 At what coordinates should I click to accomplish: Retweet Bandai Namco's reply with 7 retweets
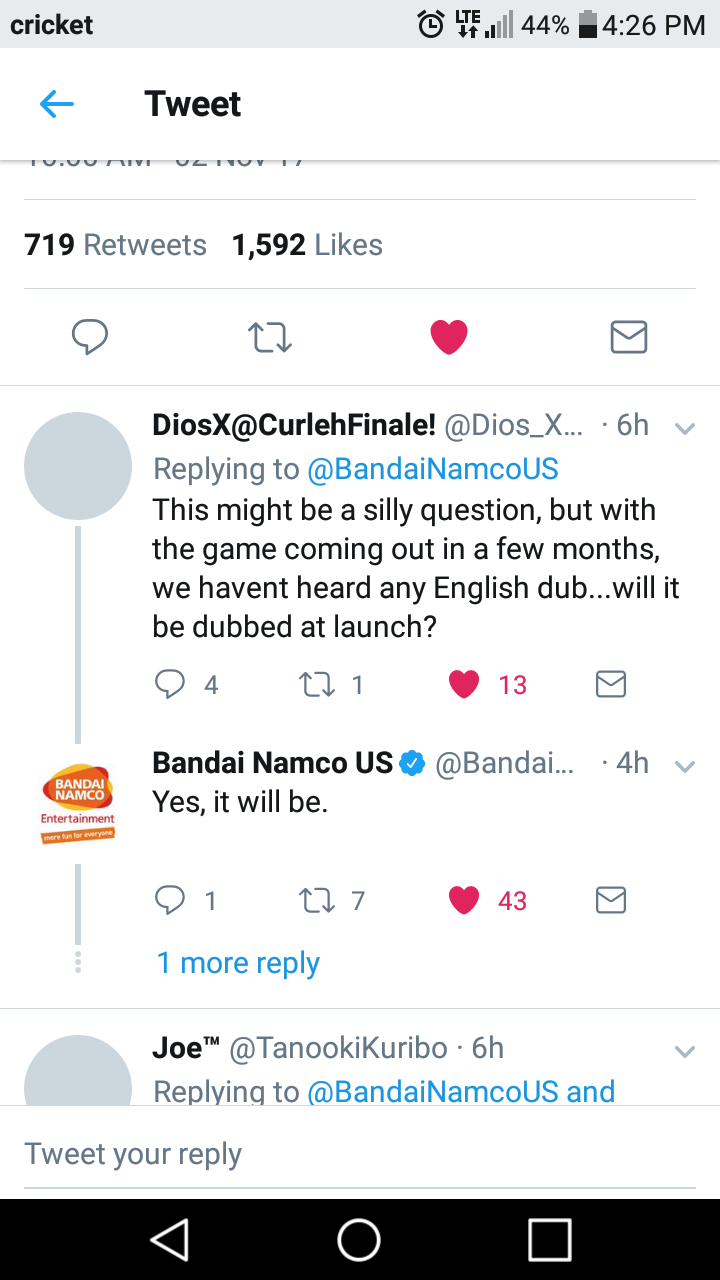click(318, 901)
